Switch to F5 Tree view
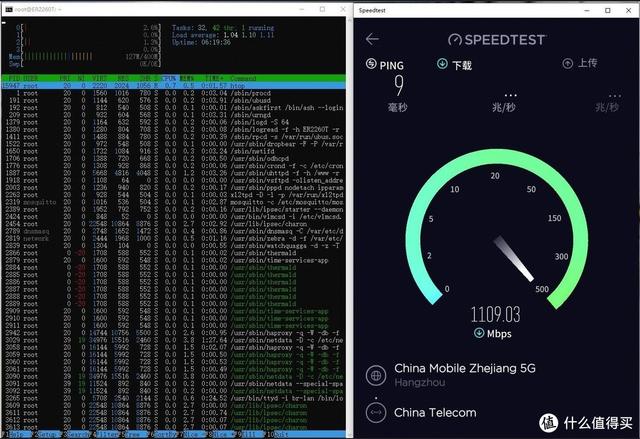The height and width of the screenshot is (439, 640). [x=137, y=435]
